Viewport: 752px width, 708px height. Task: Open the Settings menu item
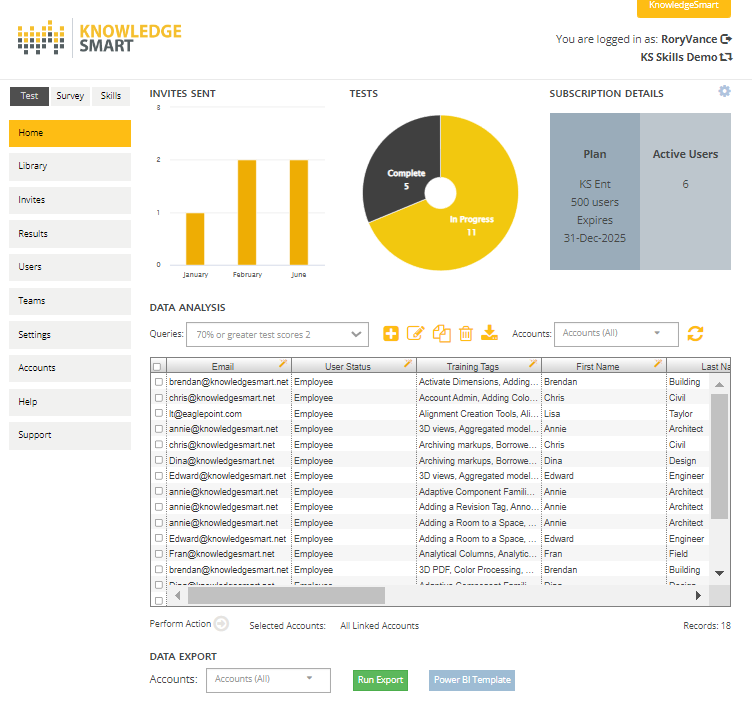70,335
